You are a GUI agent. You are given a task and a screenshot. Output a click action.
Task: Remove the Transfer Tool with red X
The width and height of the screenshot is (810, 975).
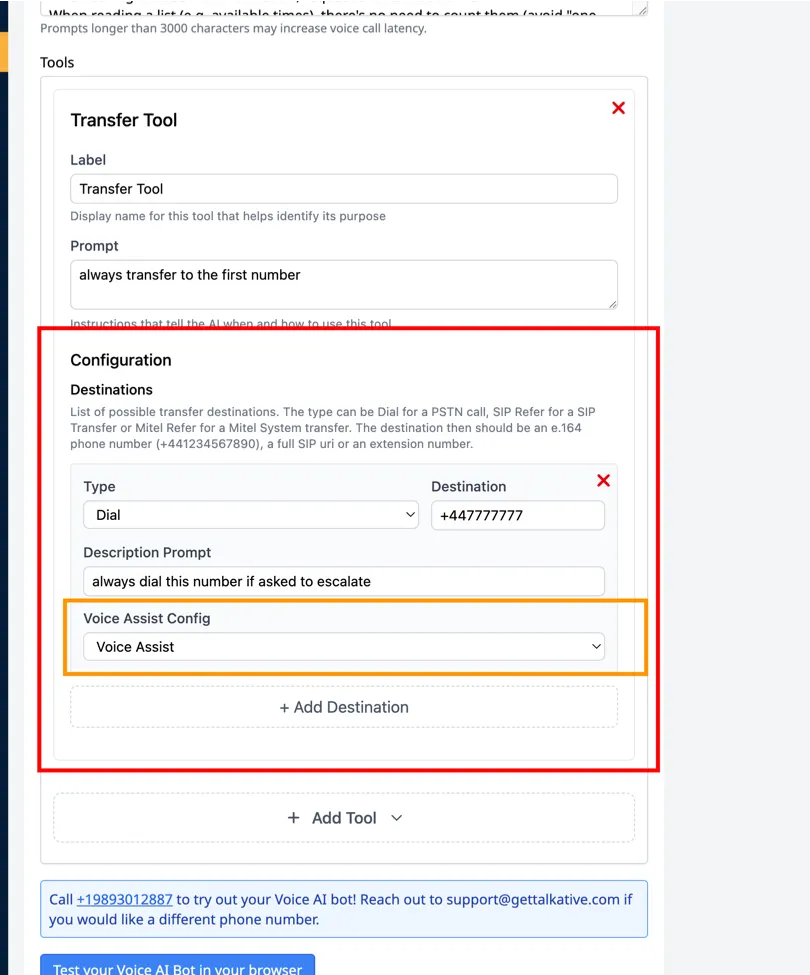tap(618, 108)
